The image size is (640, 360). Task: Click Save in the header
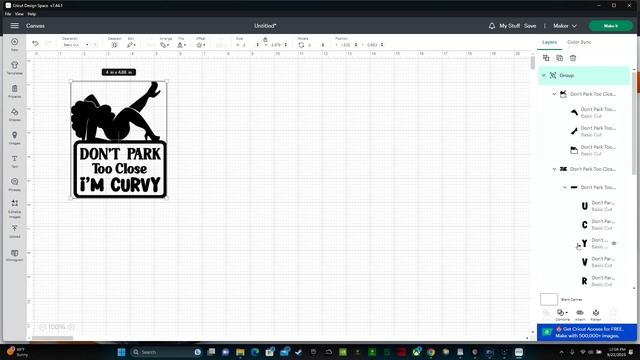pyautogui.click(x=530, y=26)
